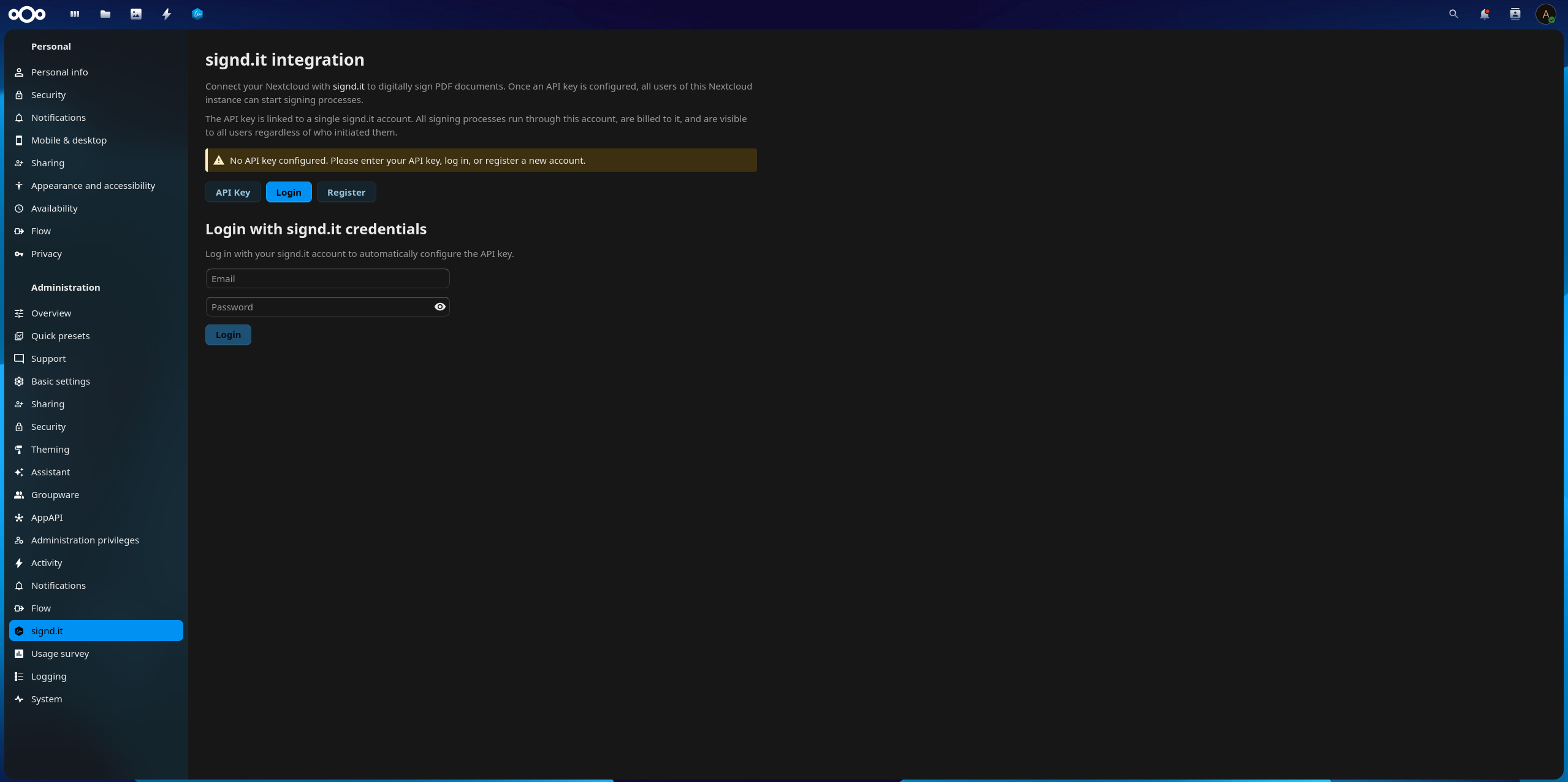This screenshot has width=1568, height=782.
Task: Open unified search
Action: point(1453,14)
